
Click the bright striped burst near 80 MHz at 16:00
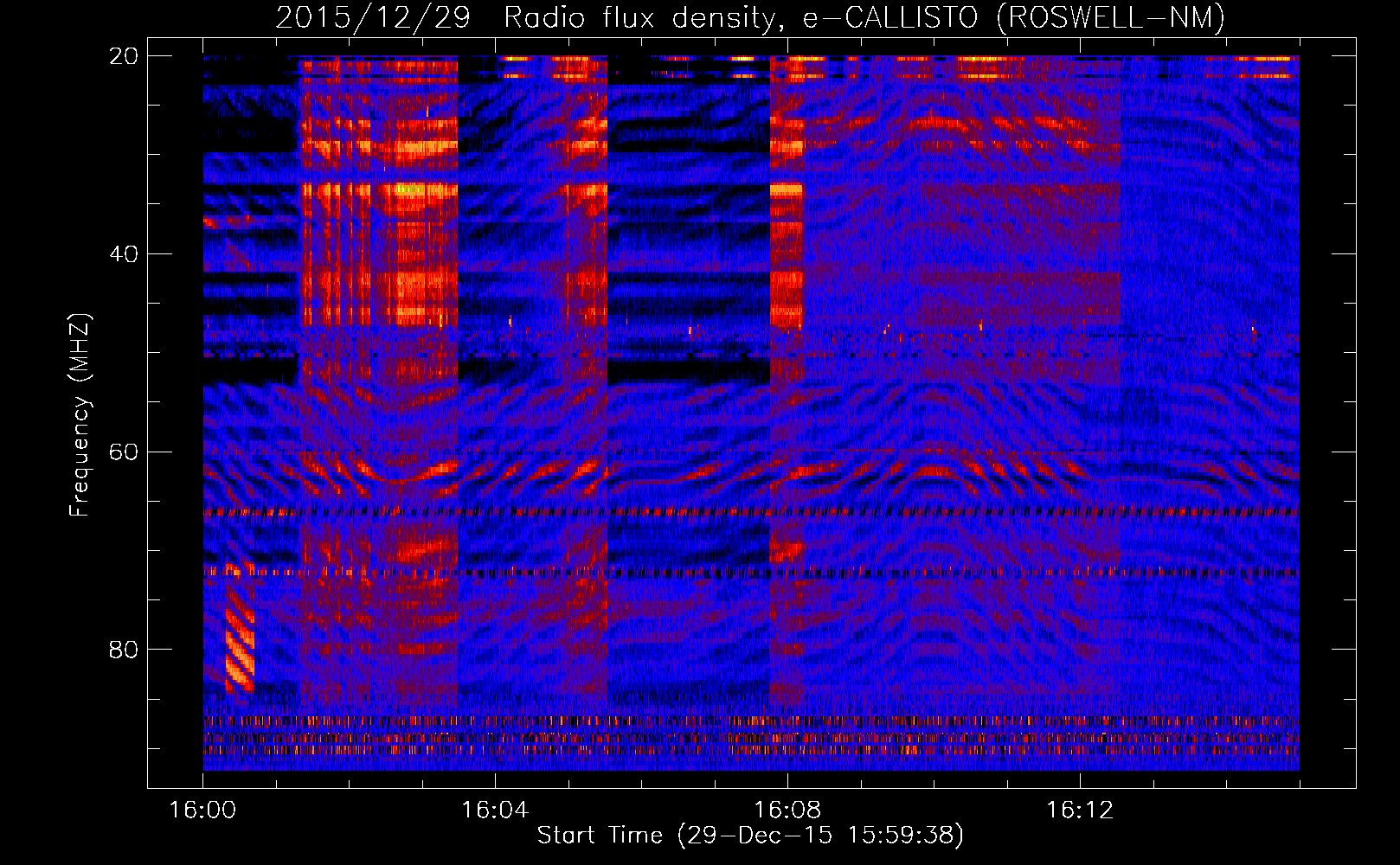(x=240, y=629)
